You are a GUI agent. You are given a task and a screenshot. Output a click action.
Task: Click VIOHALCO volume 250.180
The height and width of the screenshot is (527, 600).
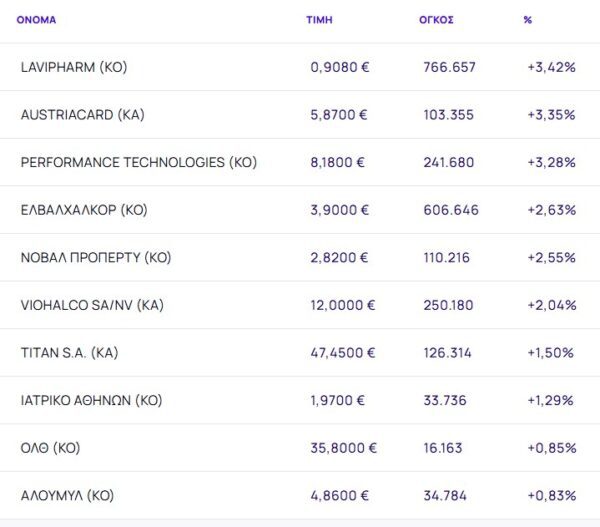[x=449, y=305]
